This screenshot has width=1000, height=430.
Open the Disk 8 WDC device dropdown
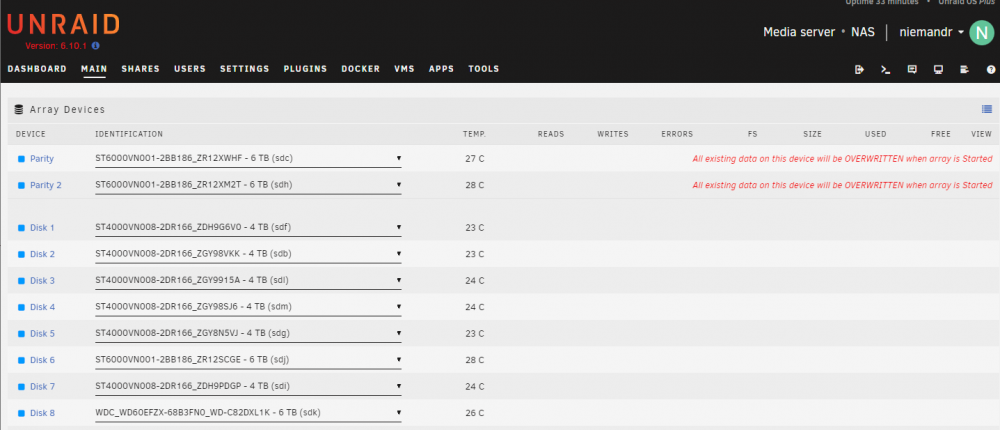248,413
